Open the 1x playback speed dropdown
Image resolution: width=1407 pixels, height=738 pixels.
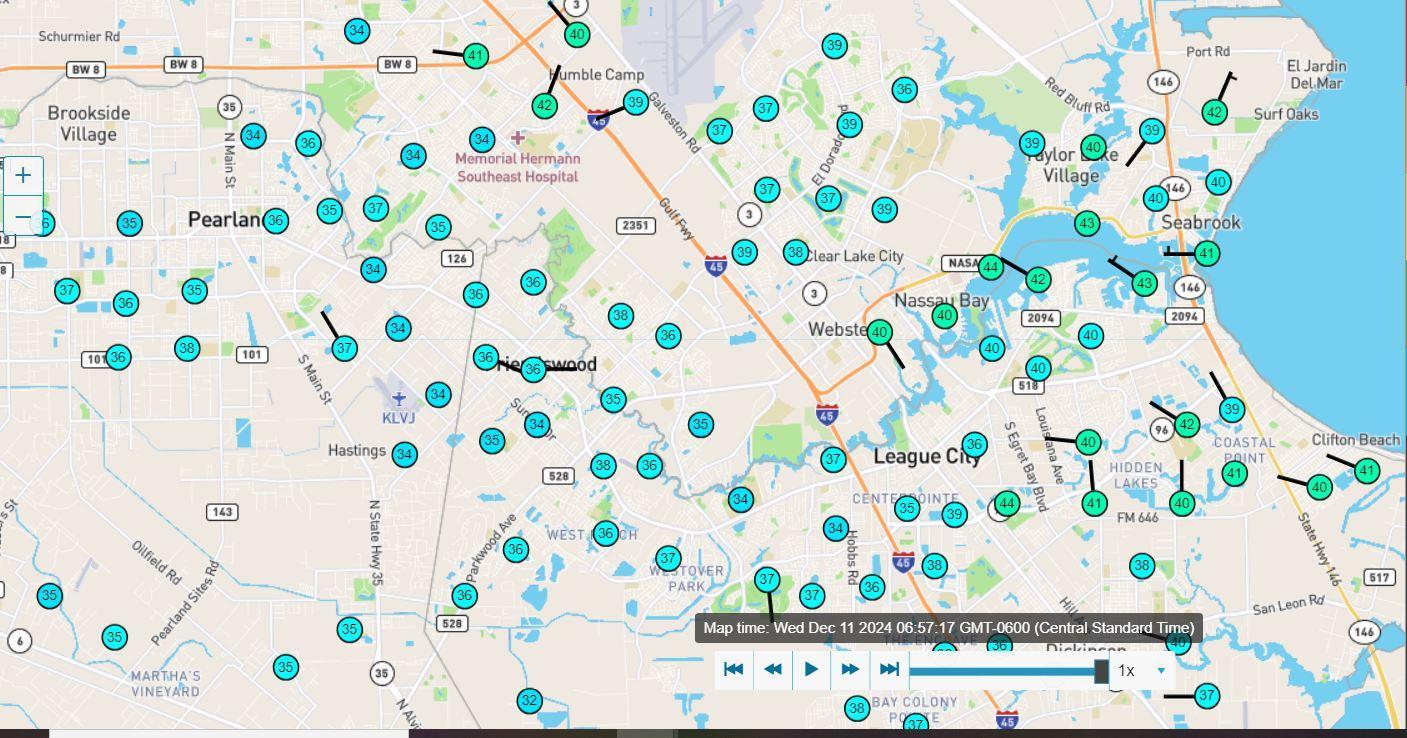(x=1141, y=670)
